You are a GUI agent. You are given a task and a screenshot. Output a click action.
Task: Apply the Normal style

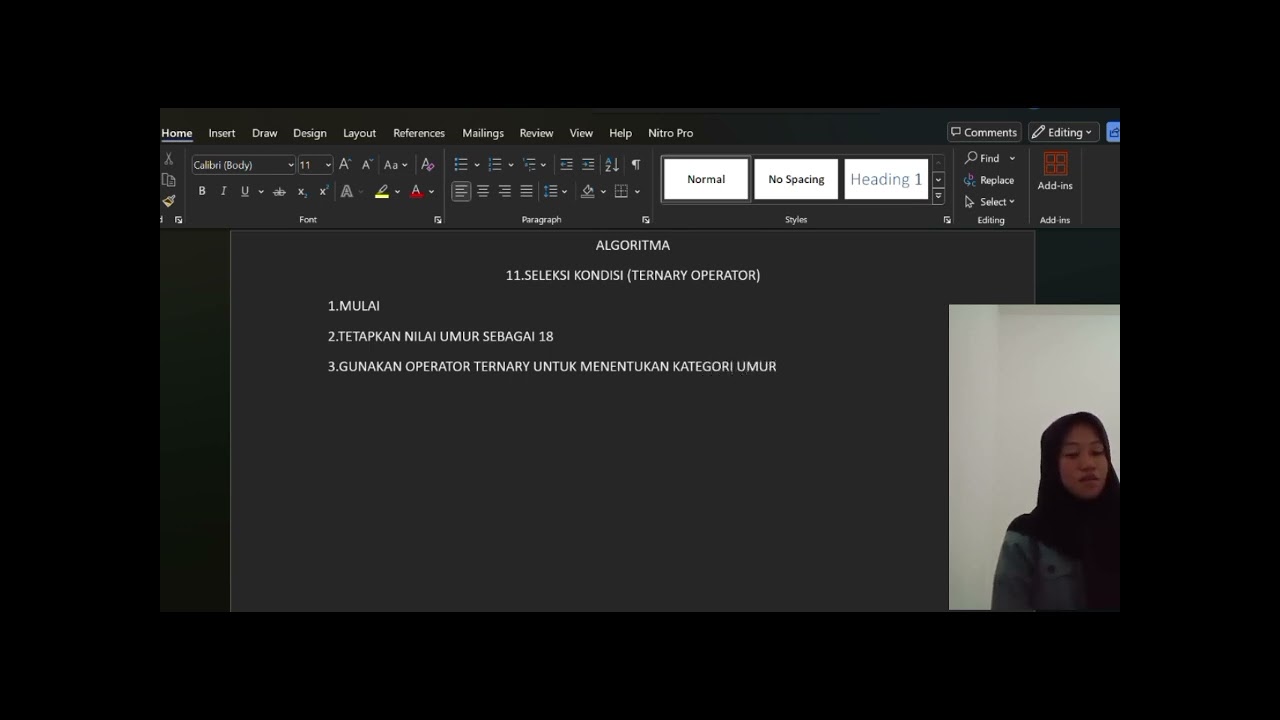[706, 179]
